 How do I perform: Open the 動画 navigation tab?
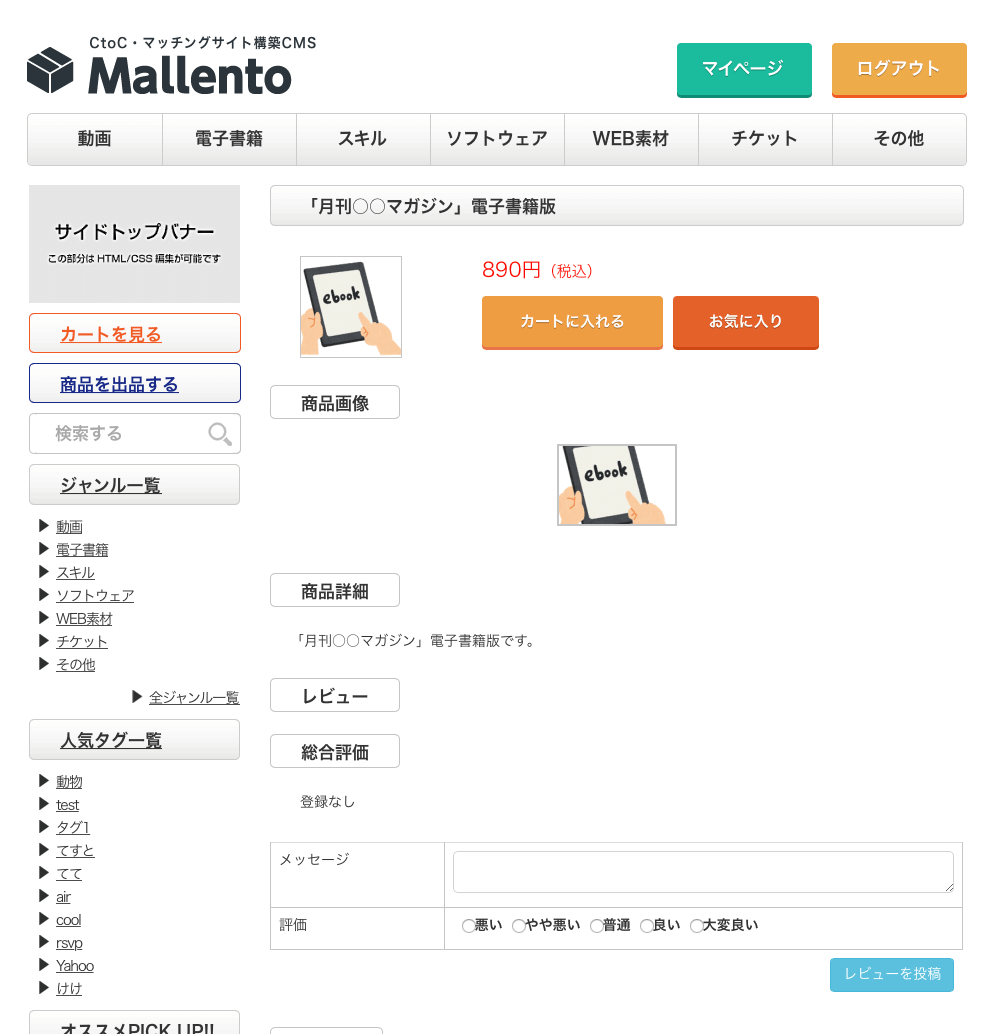coord(95,139)
